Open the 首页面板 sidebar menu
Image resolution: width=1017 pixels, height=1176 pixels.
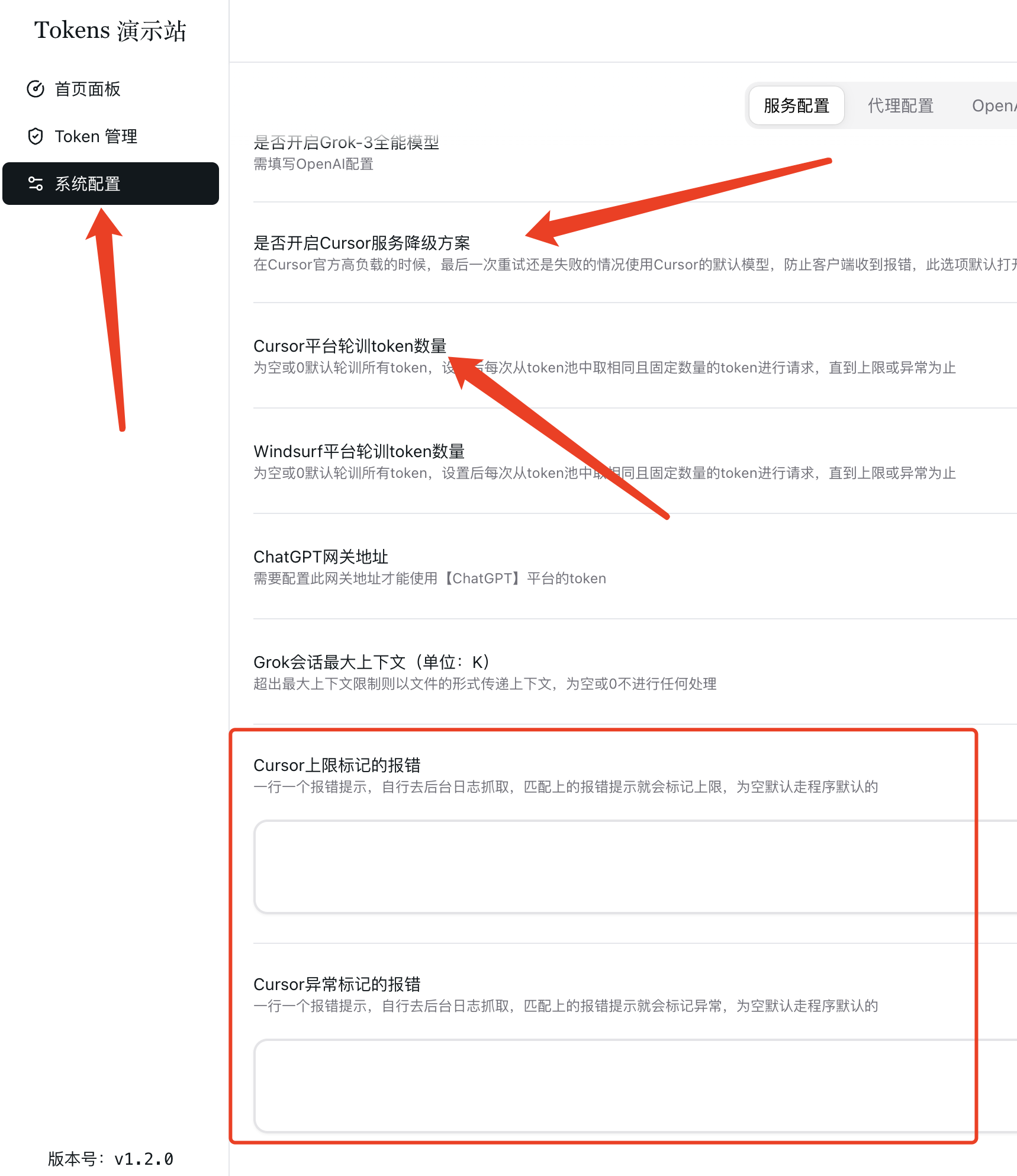pos(111,89)
